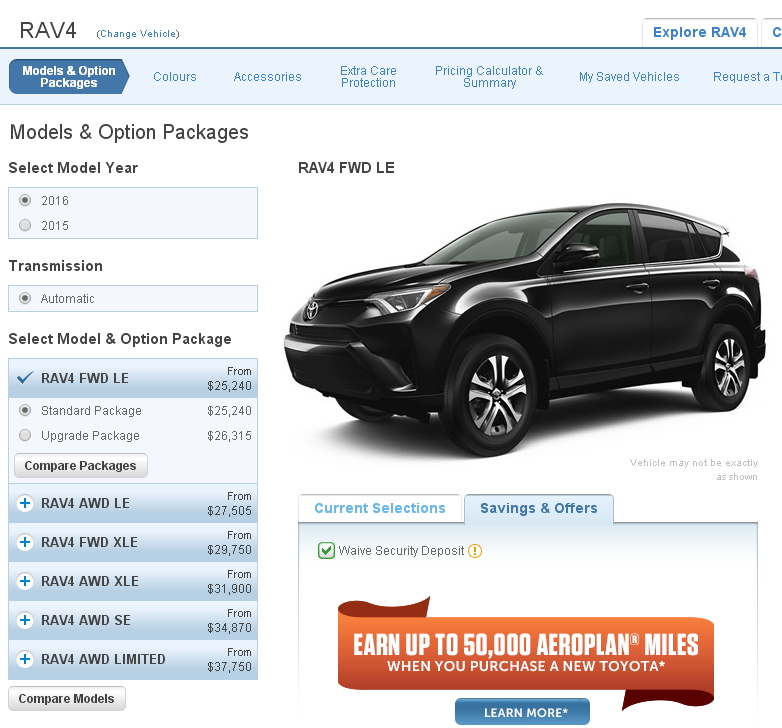
Task: Expand the RAV4 AWD SE model row
Action: point(86,621)
